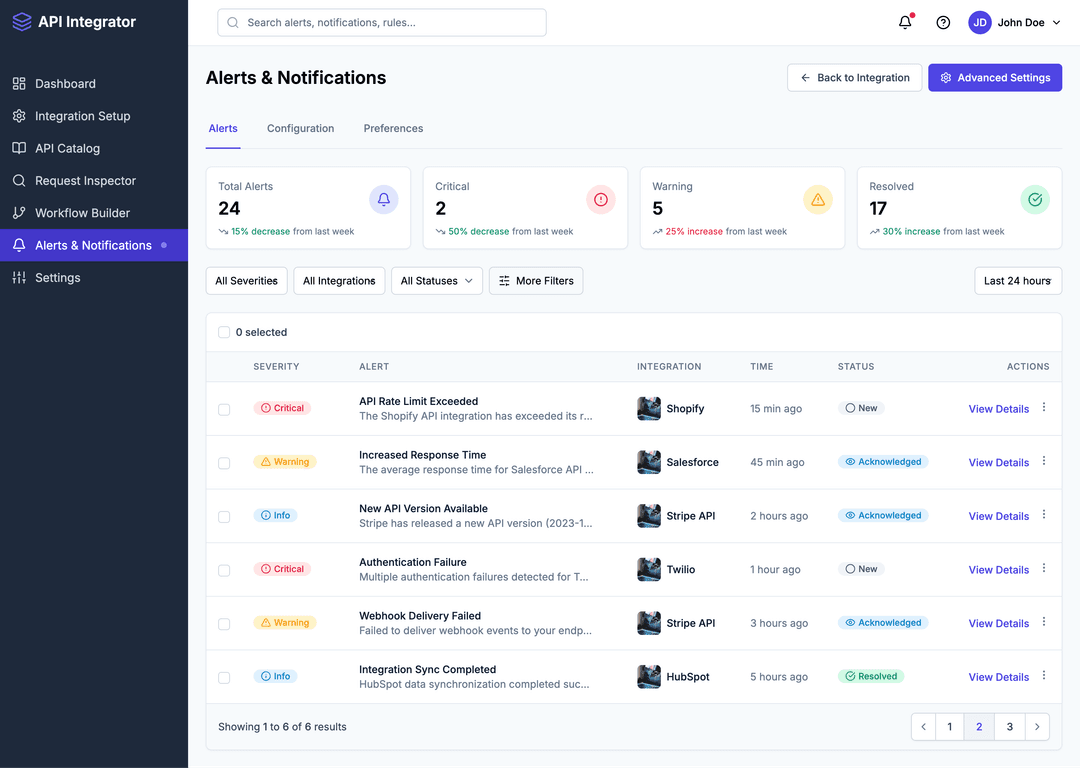Check the API Rate Limit Exceeded alert row

(224, 408)
